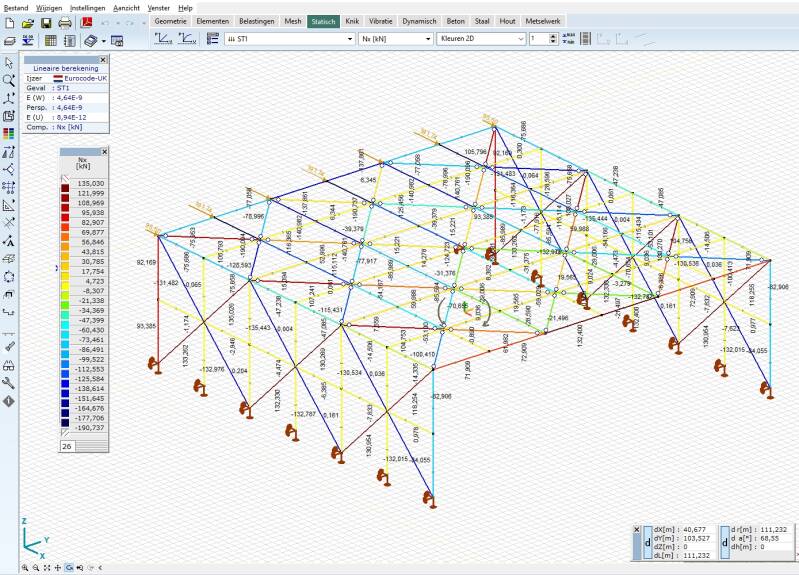Open the Instellingen menu
This screenshot has width=799, height=575.
88,8
